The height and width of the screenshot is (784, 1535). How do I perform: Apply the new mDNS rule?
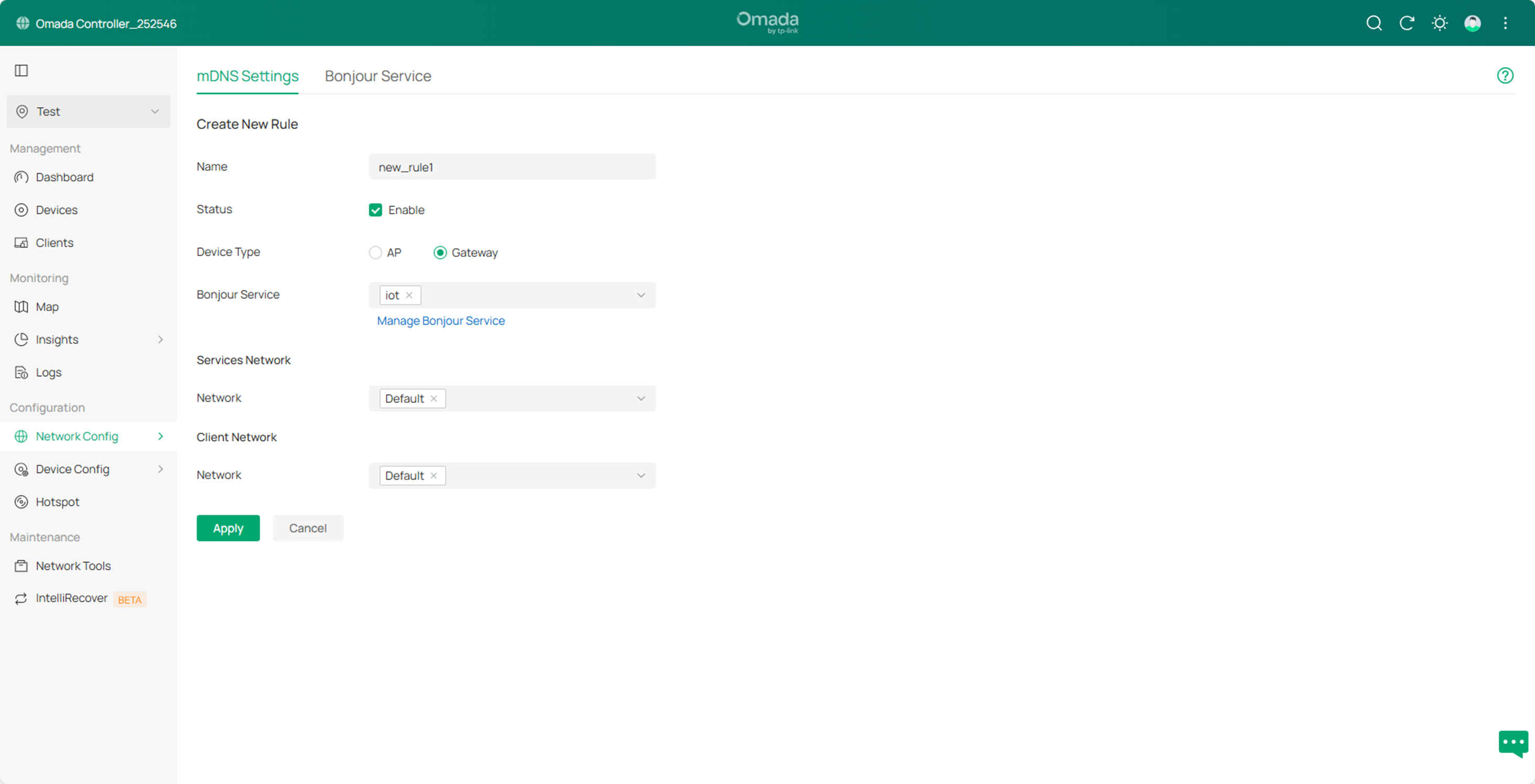(228, 528)
